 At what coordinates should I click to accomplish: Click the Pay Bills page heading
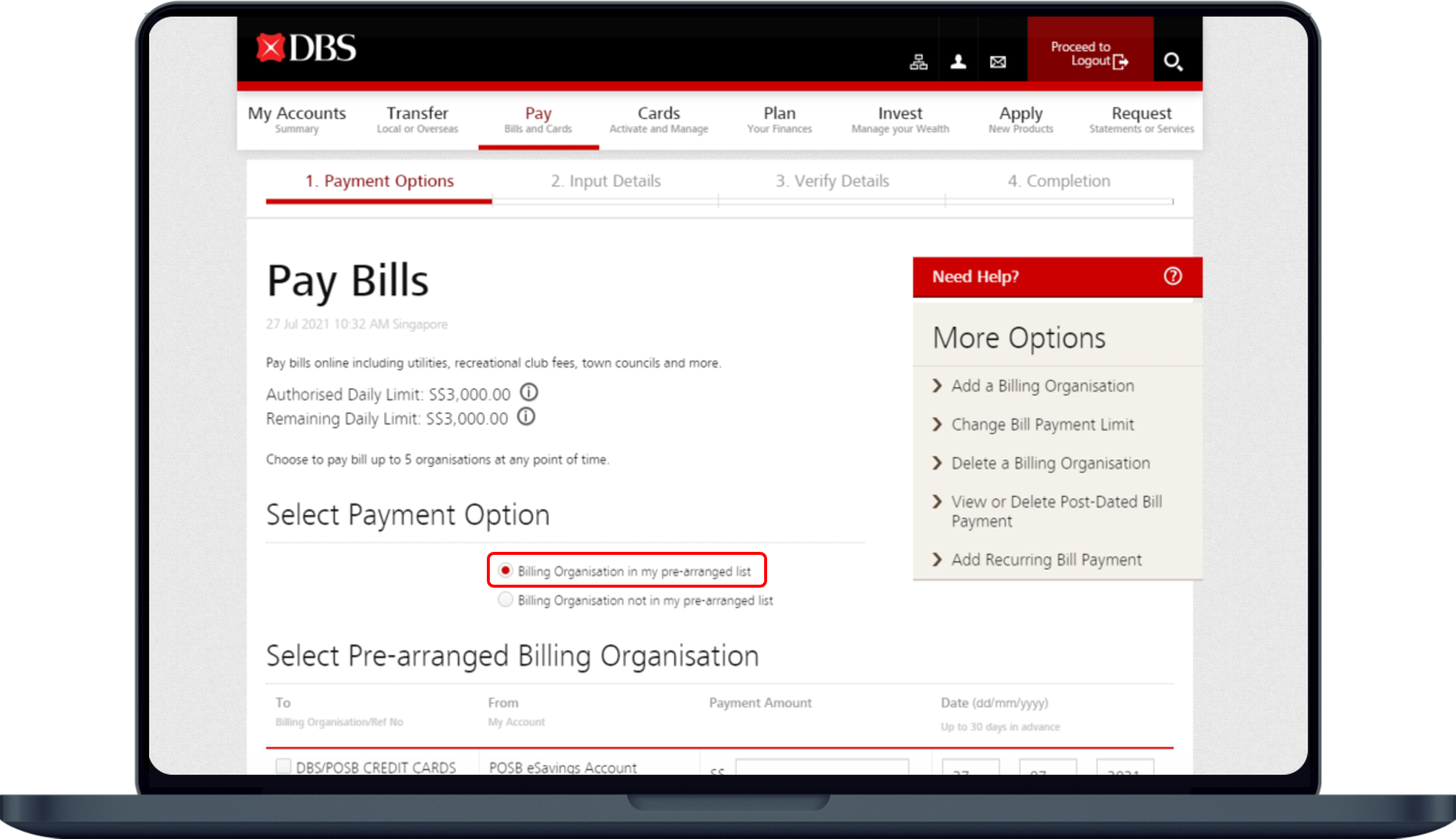point(347,283)
